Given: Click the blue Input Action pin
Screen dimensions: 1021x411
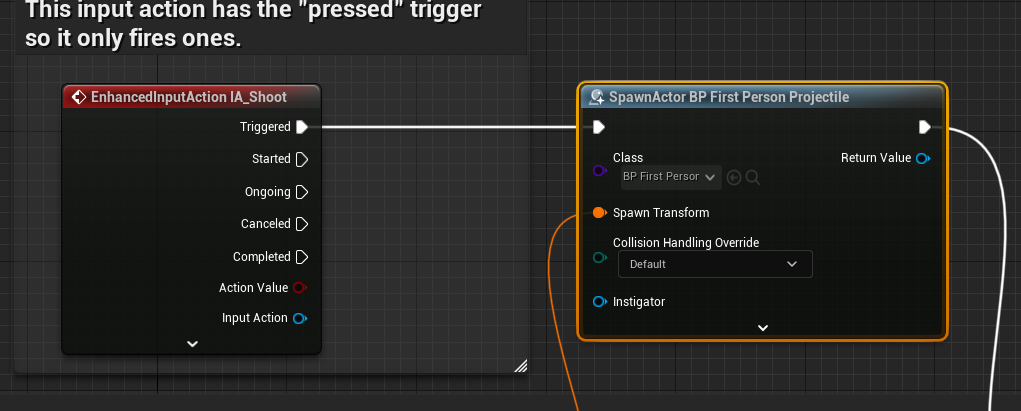Looking at the screenshot, I should point(300,319).
